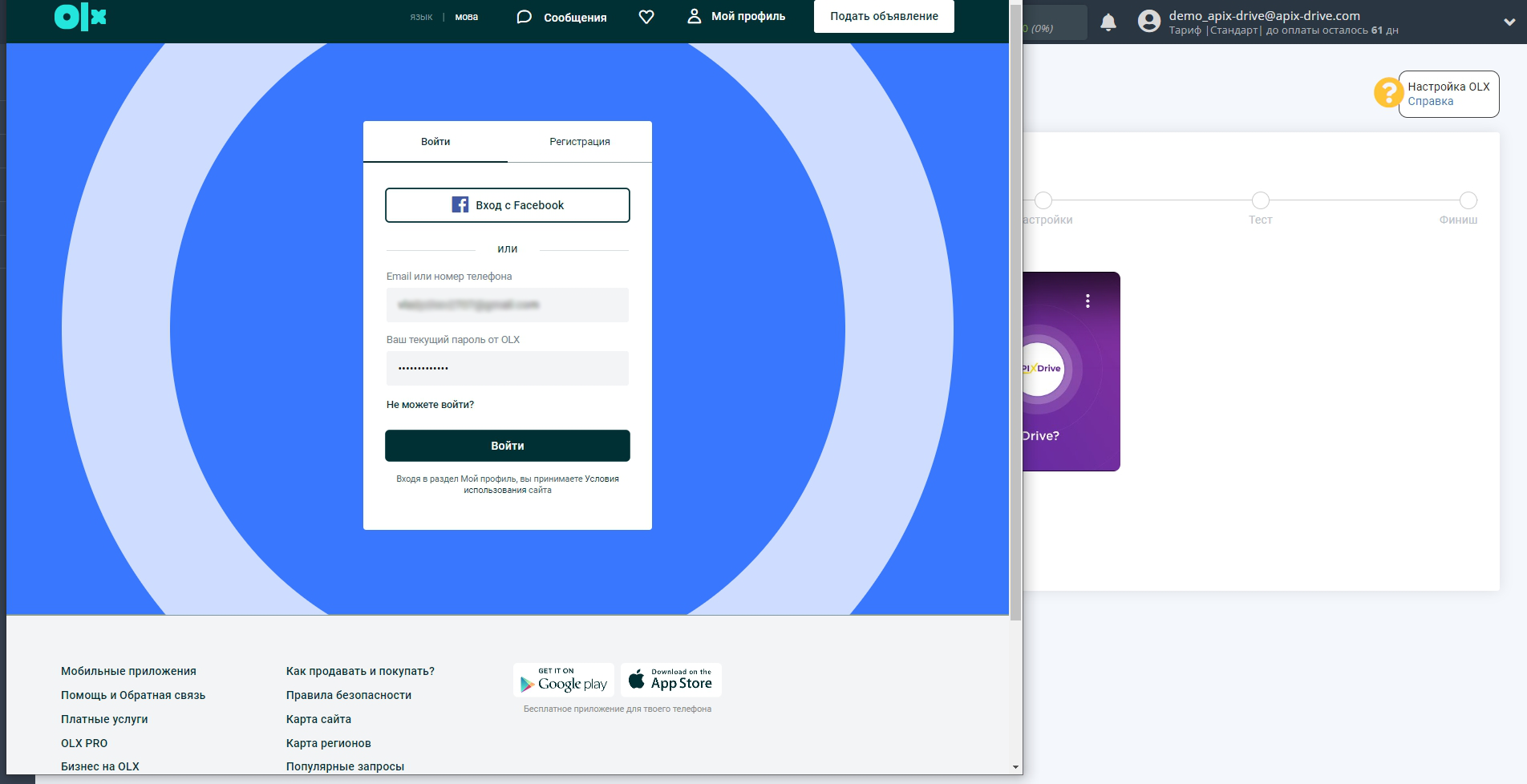This screenshot has width=1527, height=784.
Task: Click the Facebook logo in login button
Action: 460,204
